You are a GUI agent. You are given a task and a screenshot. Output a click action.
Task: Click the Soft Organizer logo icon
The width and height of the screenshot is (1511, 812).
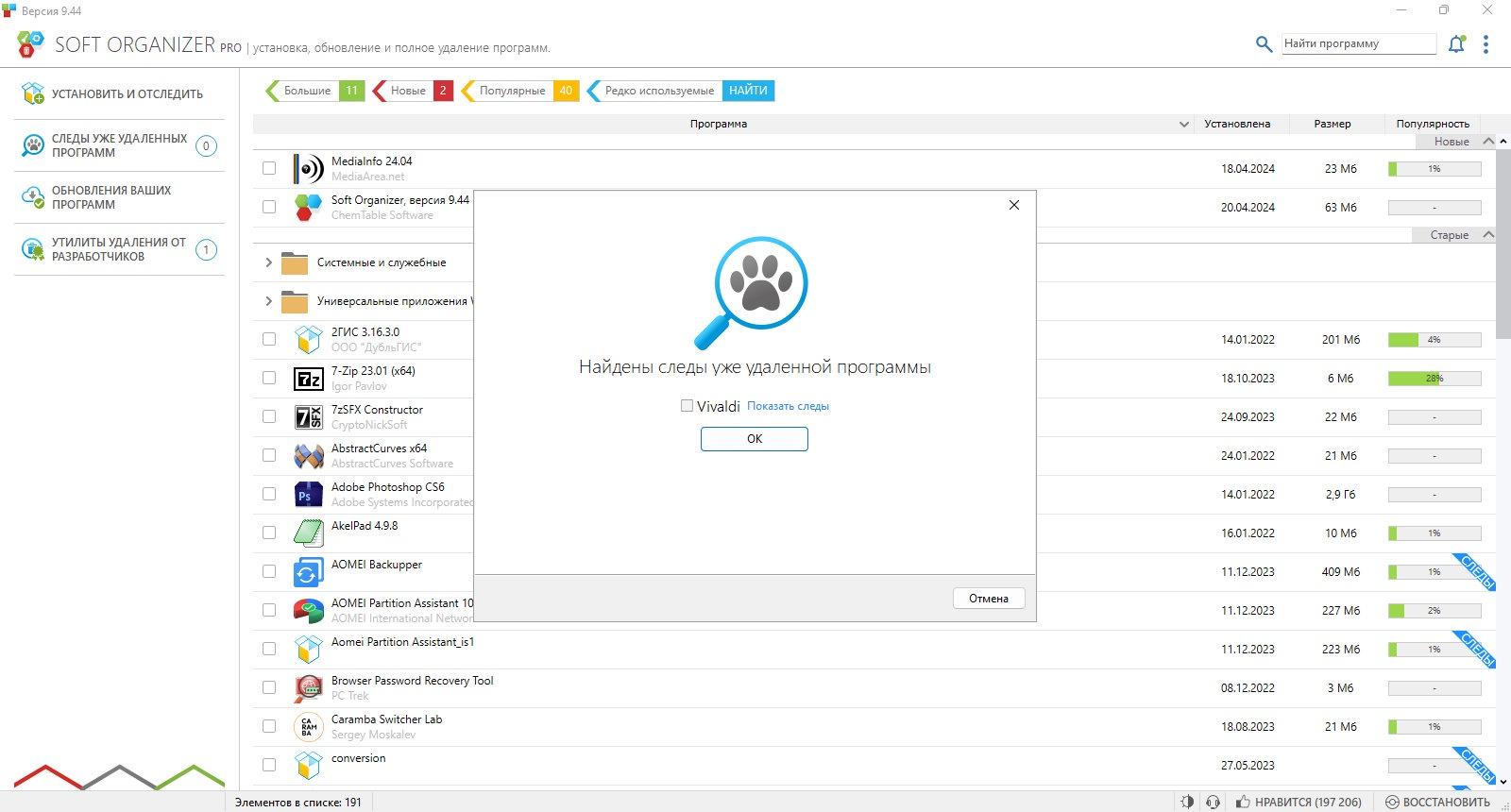30,43
